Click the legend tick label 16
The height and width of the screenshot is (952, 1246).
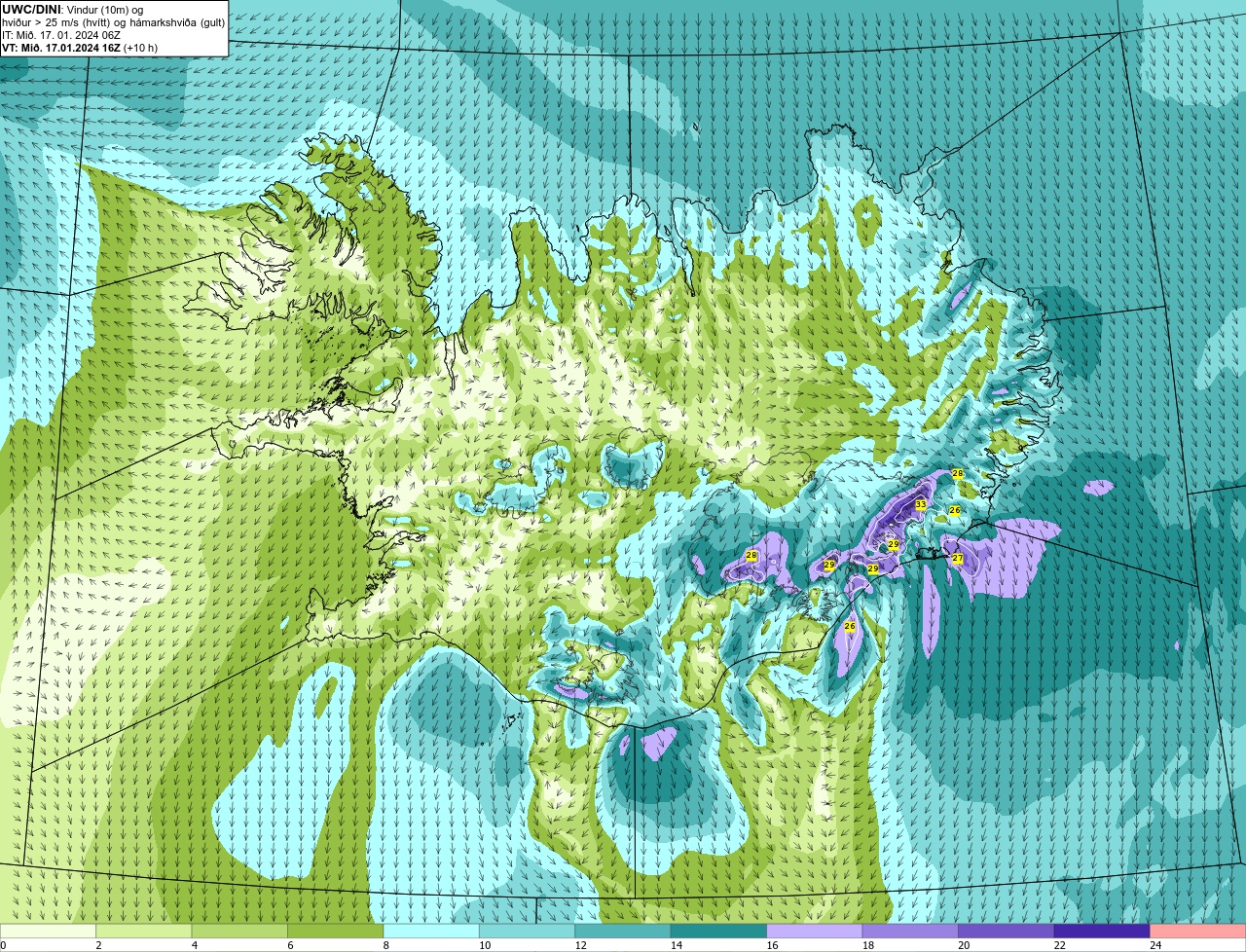click(x=772, y=945)
